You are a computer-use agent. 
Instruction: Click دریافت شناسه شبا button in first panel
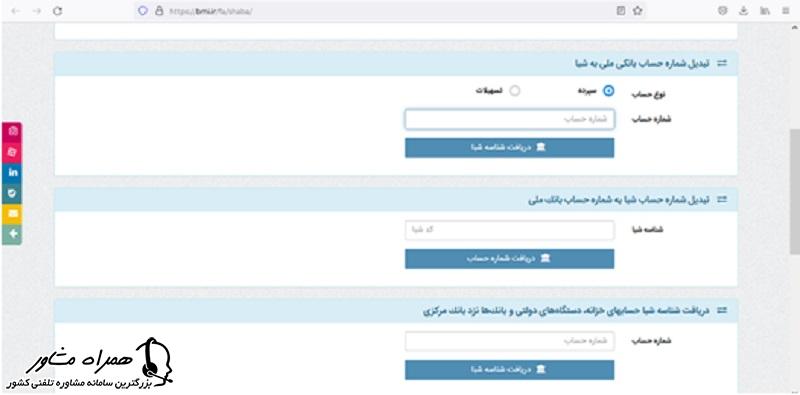(x=510, y=148)
